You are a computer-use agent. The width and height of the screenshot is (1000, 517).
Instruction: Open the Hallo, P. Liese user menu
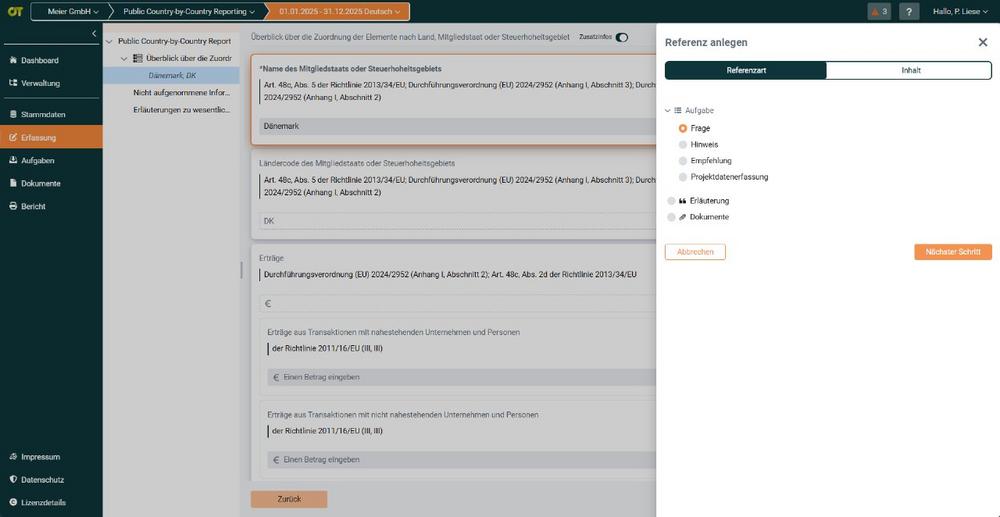click(960, 11)
